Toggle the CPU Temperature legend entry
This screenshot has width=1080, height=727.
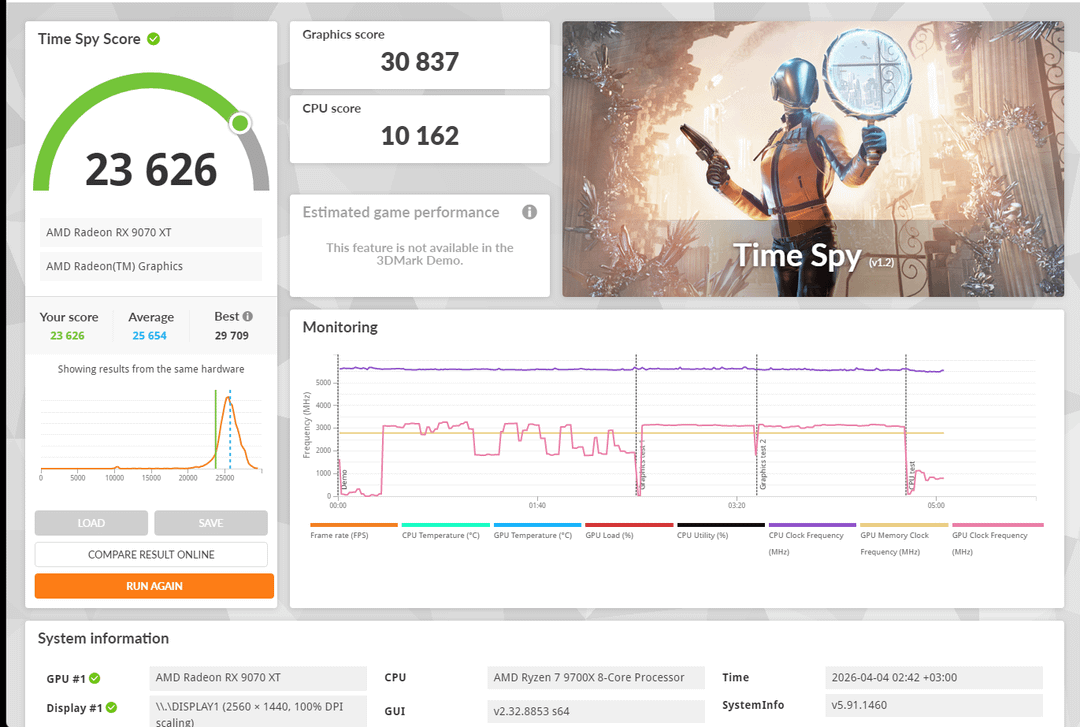445,535
